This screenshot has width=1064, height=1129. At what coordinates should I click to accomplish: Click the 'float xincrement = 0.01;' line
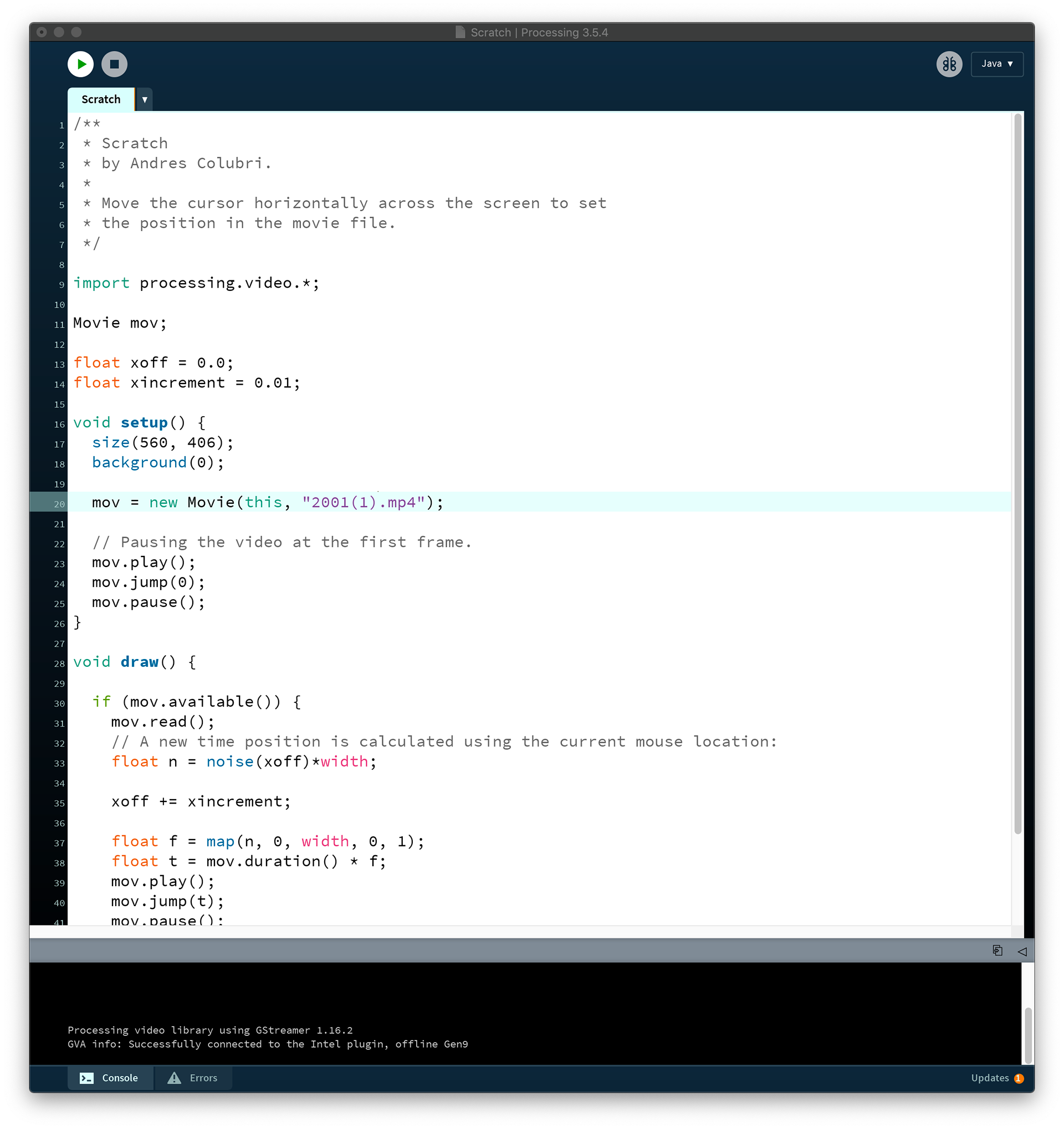[187, 382]
